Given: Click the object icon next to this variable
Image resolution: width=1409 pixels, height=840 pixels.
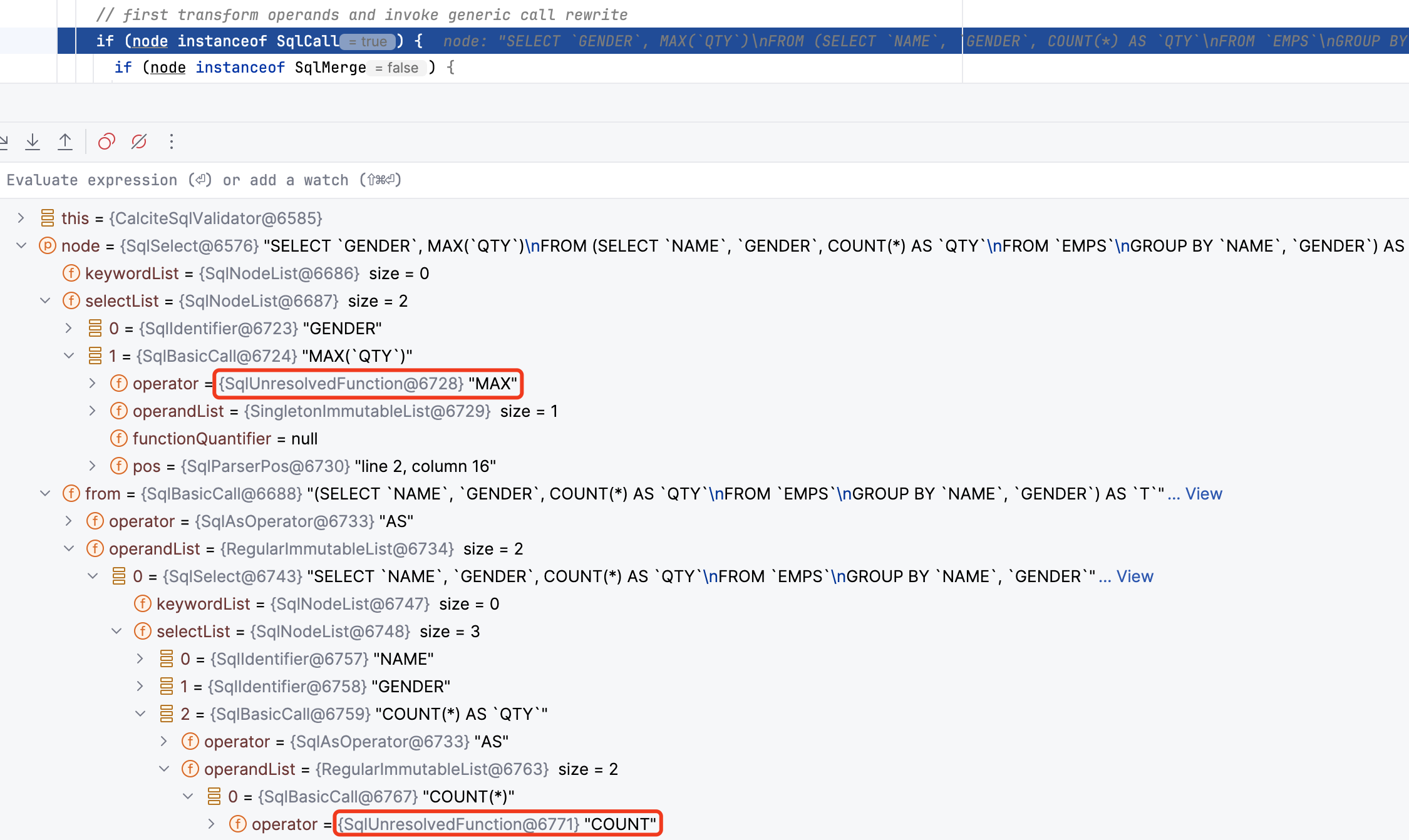Looking at the screenshot, I should (x=48, y=218).
